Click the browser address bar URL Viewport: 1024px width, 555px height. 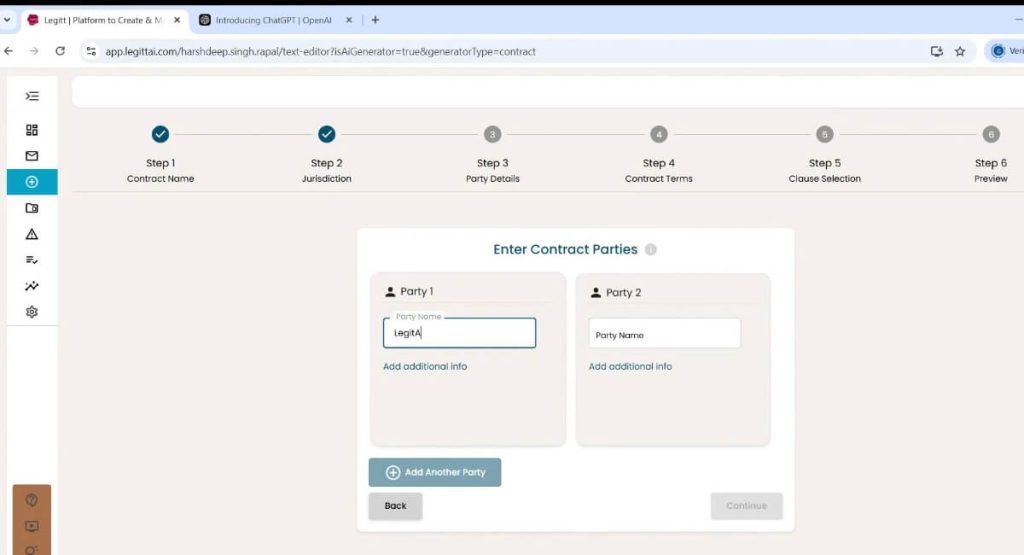(x=320, y=52)
